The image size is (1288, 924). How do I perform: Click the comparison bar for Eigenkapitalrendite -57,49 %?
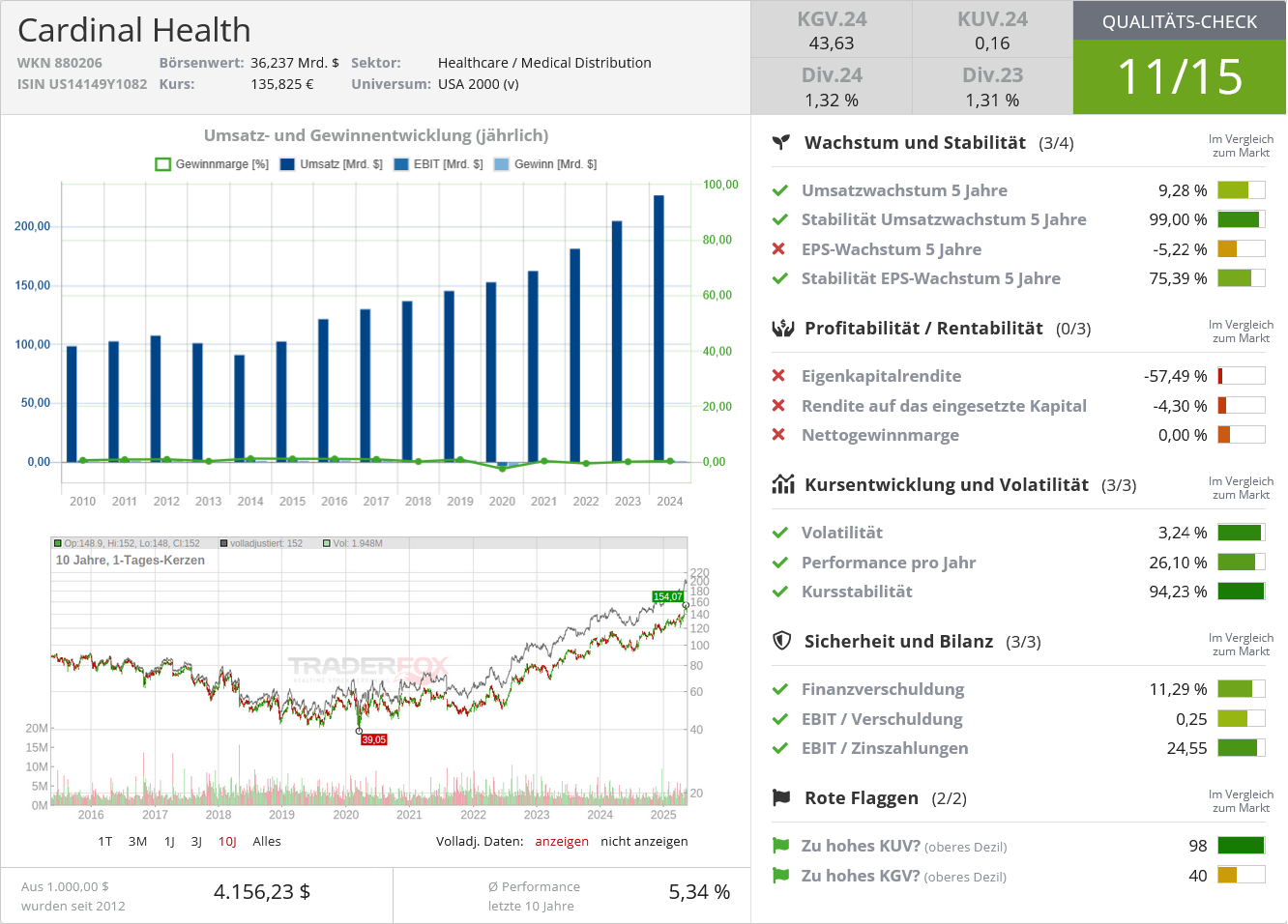click(1241, 376)
